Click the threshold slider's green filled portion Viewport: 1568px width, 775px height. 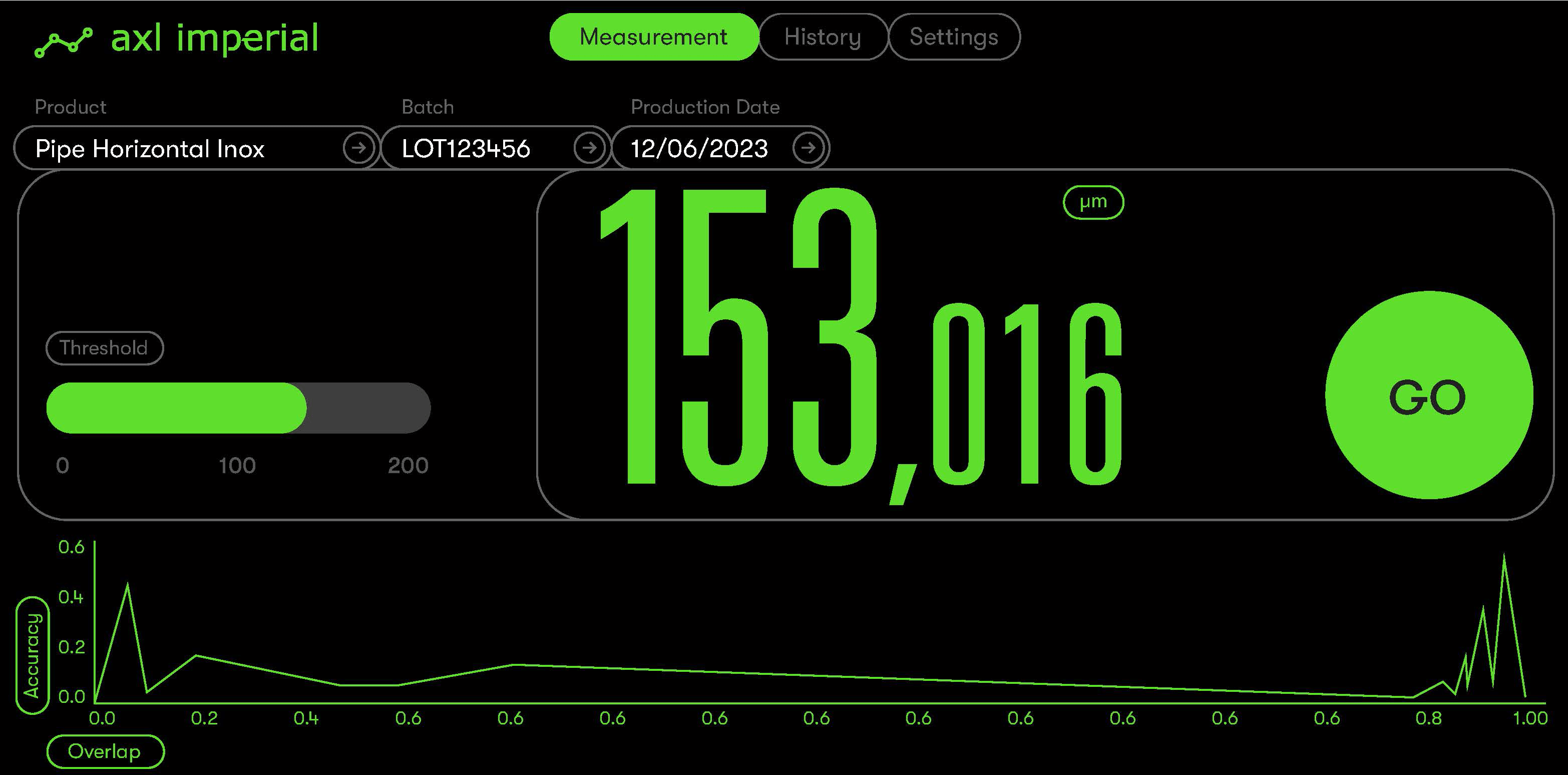pos(177,408)
